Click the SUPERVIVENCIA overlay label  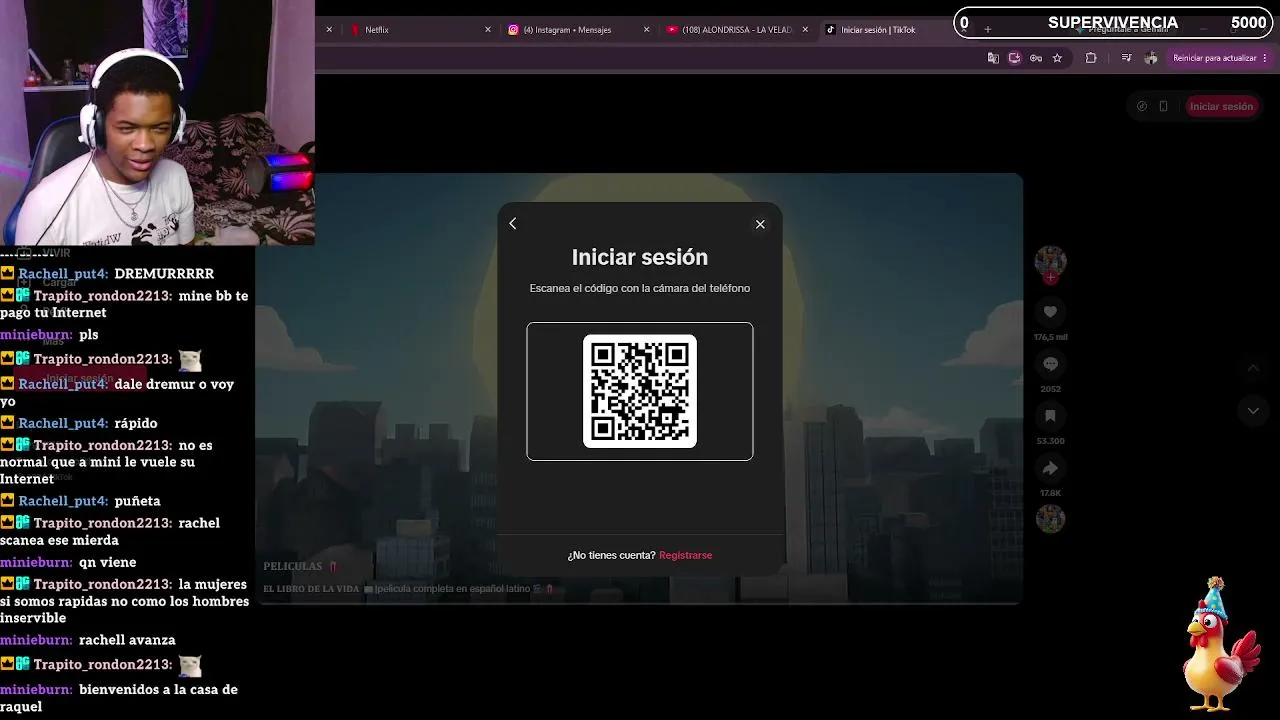click(x=1113, y=23)
